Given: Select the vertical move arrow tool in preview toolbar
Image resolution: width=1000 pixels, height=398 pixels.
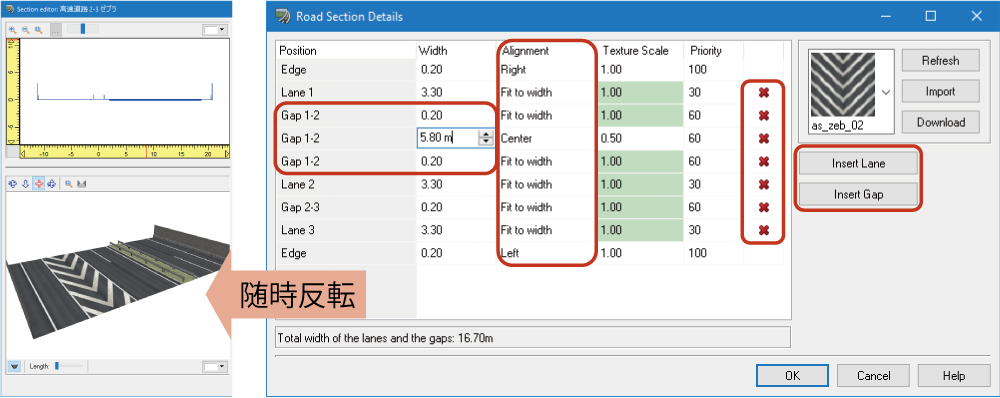Looking at the screenshot, I should 26,184.
